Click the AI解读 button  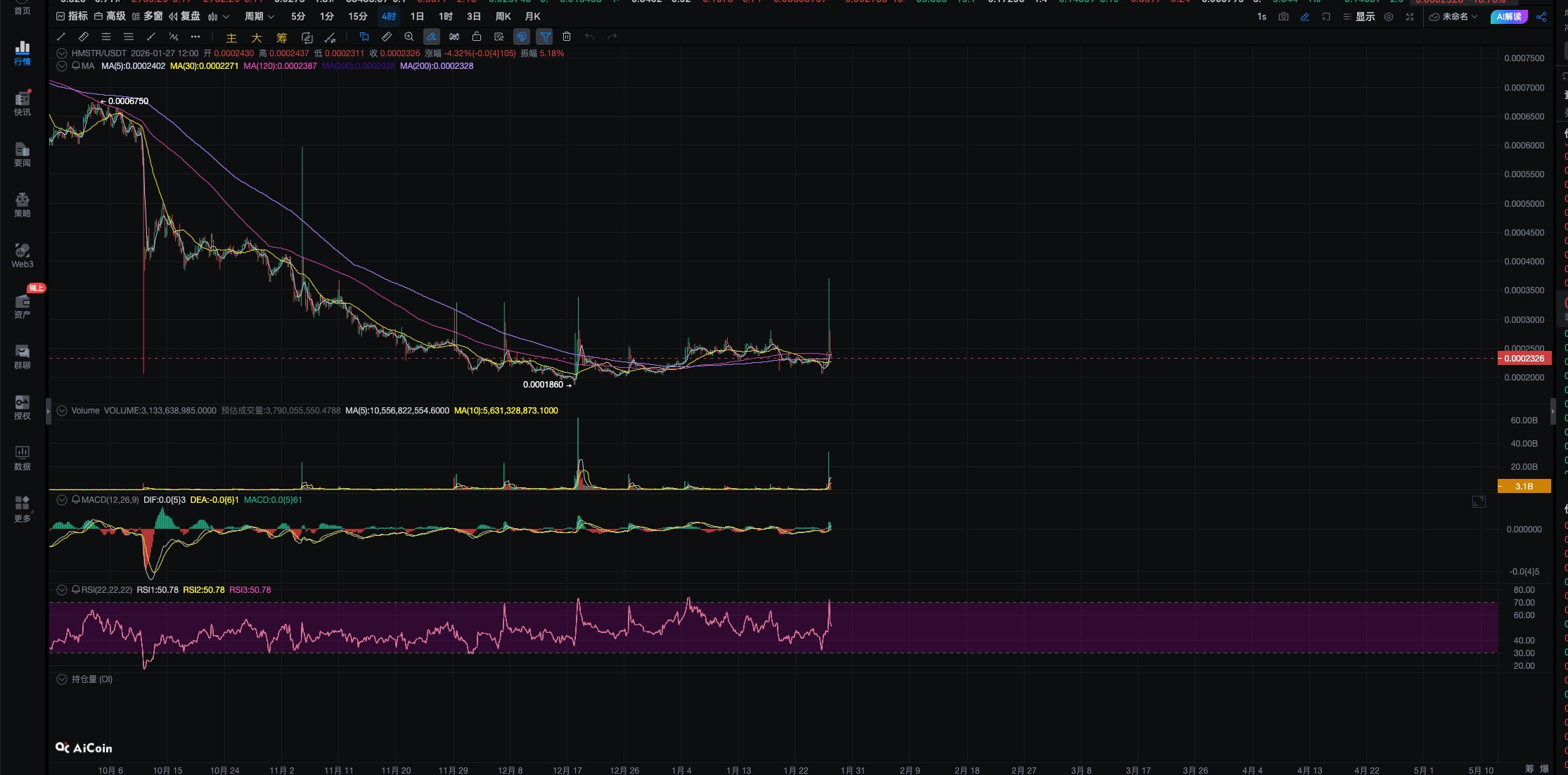[x=1509, y=17]
